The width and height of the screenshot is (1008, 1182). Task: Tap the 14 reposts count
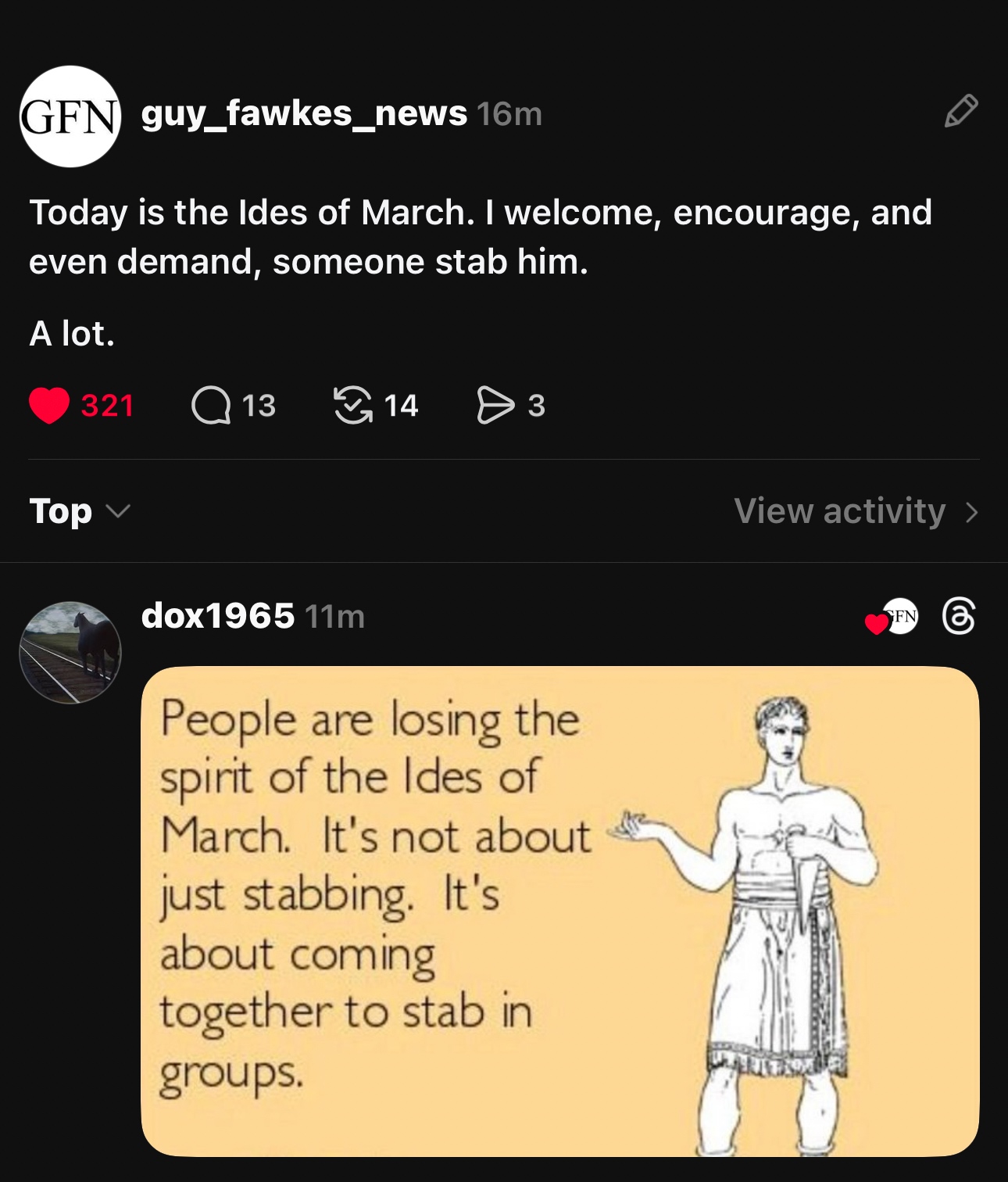401,406
